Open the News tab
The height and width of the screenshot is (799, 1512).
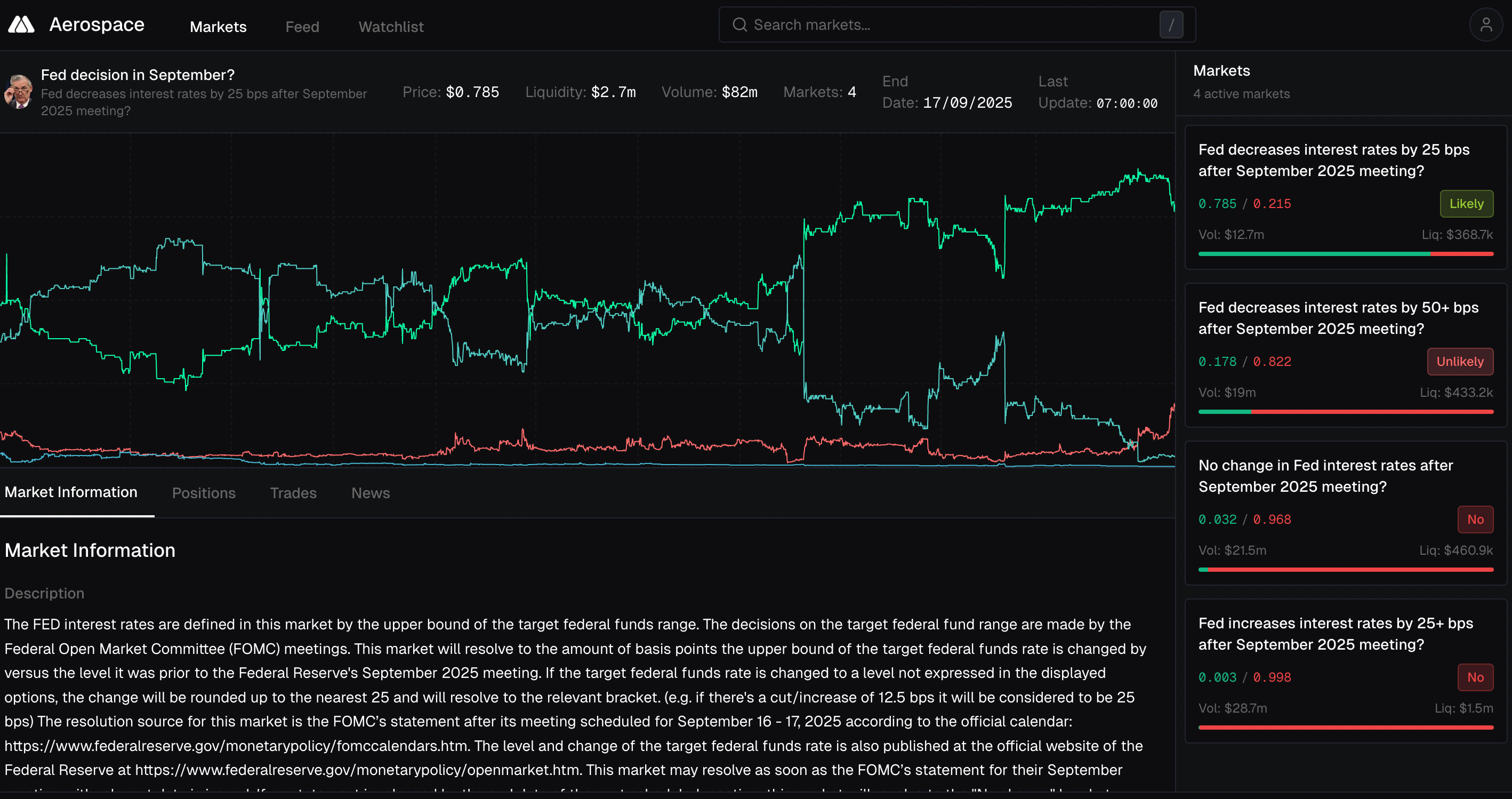pyautogui.click(x=371, y=493)
